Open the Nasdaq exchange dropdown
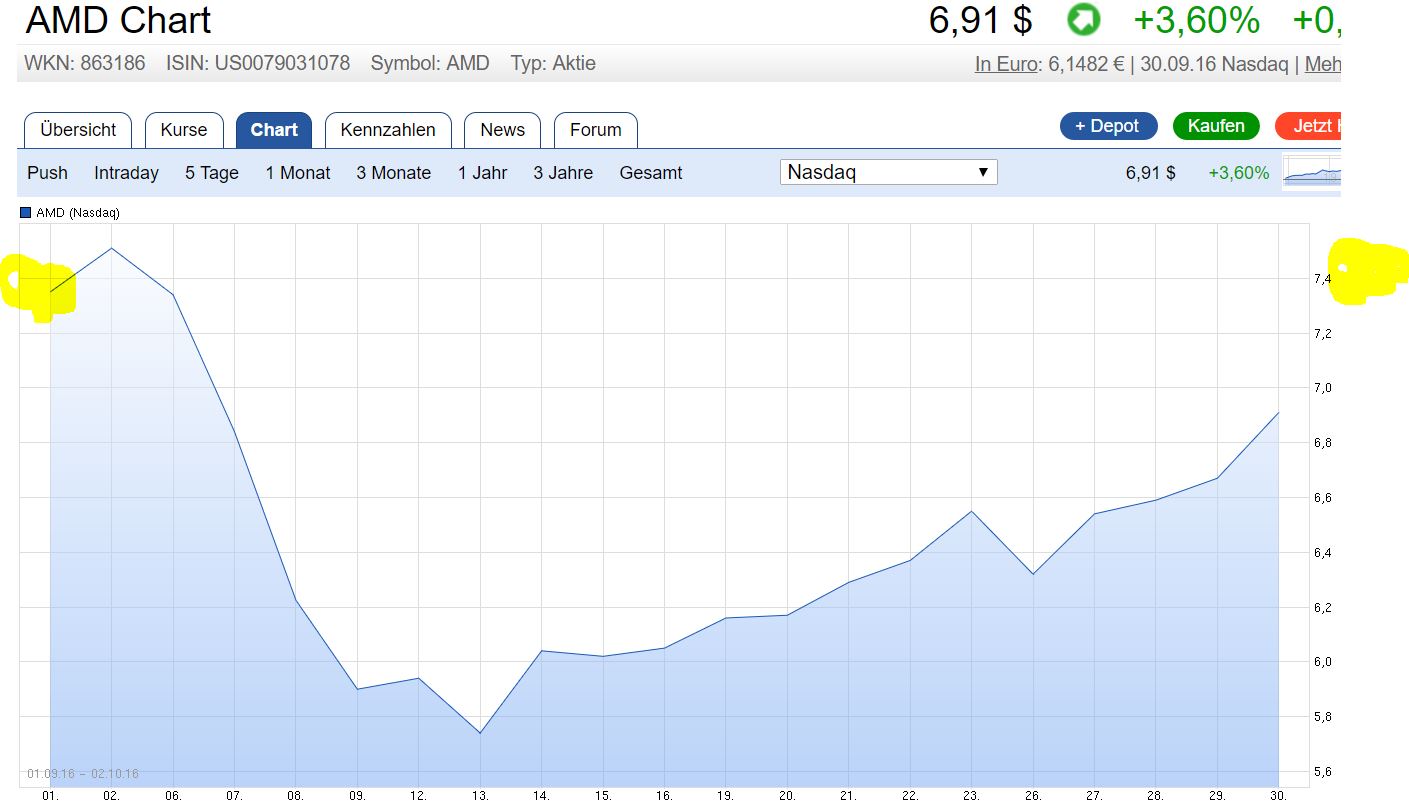 click(888, 172)
